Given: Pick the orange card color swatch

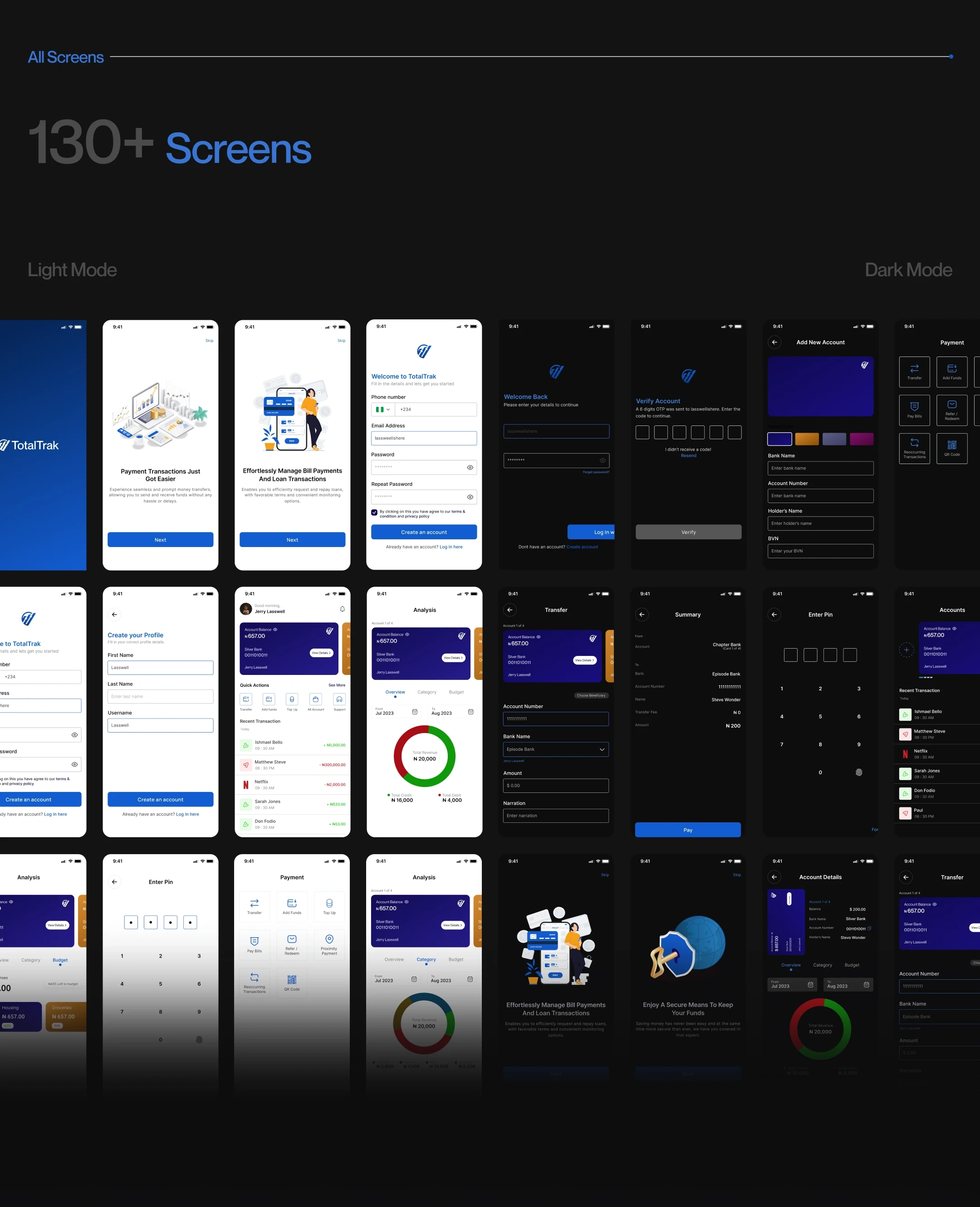Looking at the screenshot, I should point(807,439).
